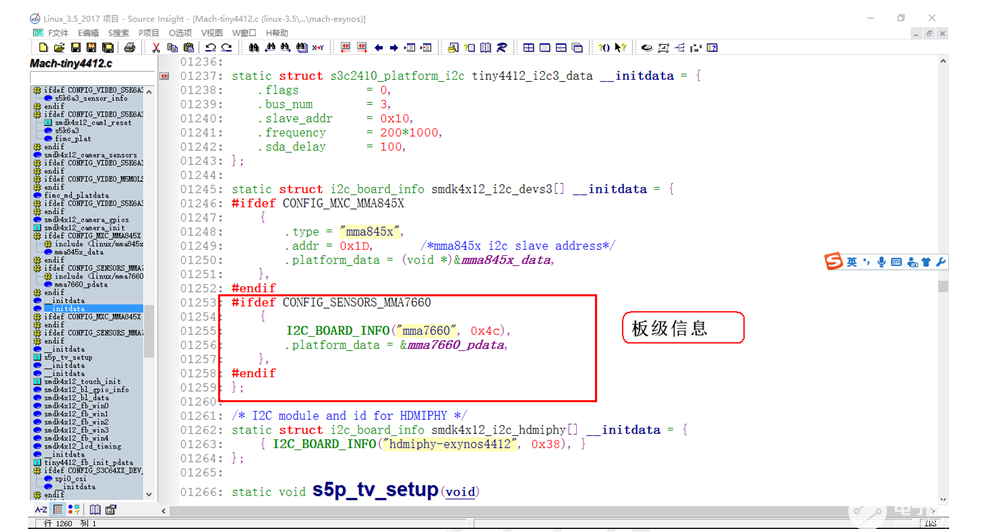Click the Sogou S input method logo
Screen dimensions: 988x532
tap(834, 262)
